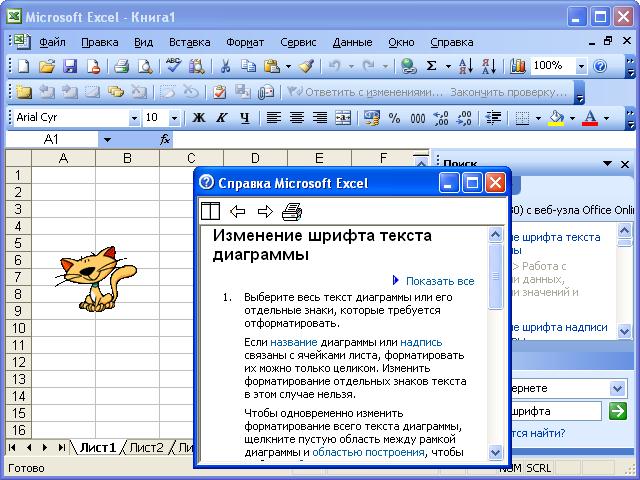This screenshot has height=480, width=640.
Task: Open the font size 10 dropdown
Action: 174,118
